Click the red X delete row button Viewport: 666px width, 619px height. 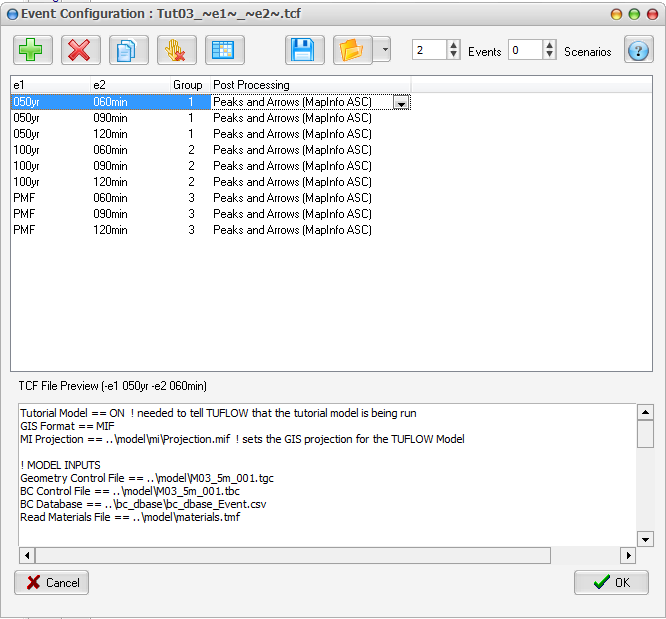(x=81, y=50)
